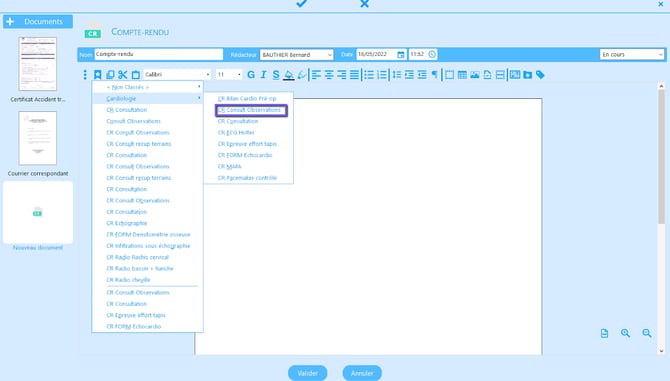This screenshot has width=670, height=381.
Task: Toggle bold (G) formatting
Action: point(251,75)
